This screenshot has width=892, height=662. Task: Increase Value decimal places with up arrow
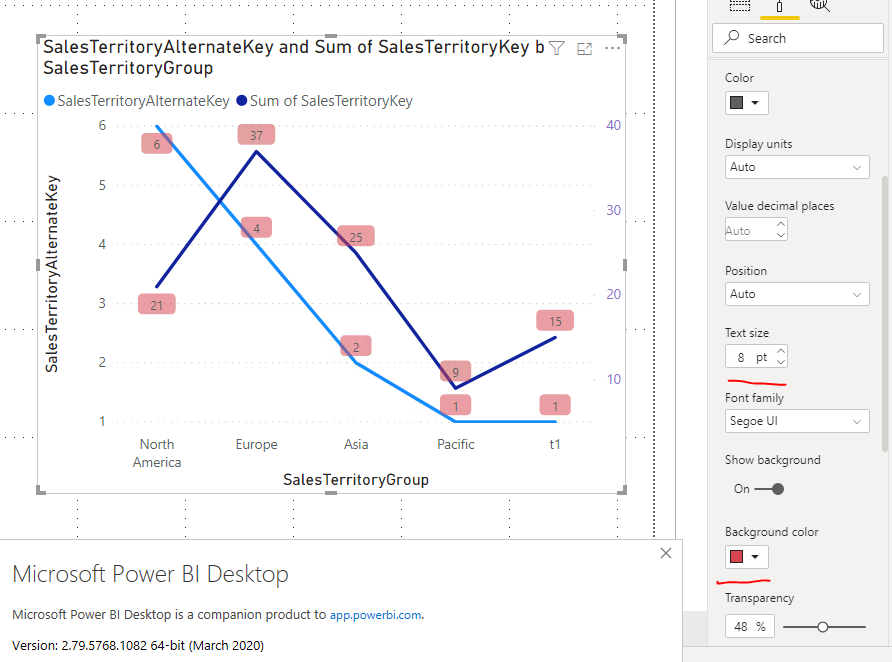coord(780,224)
